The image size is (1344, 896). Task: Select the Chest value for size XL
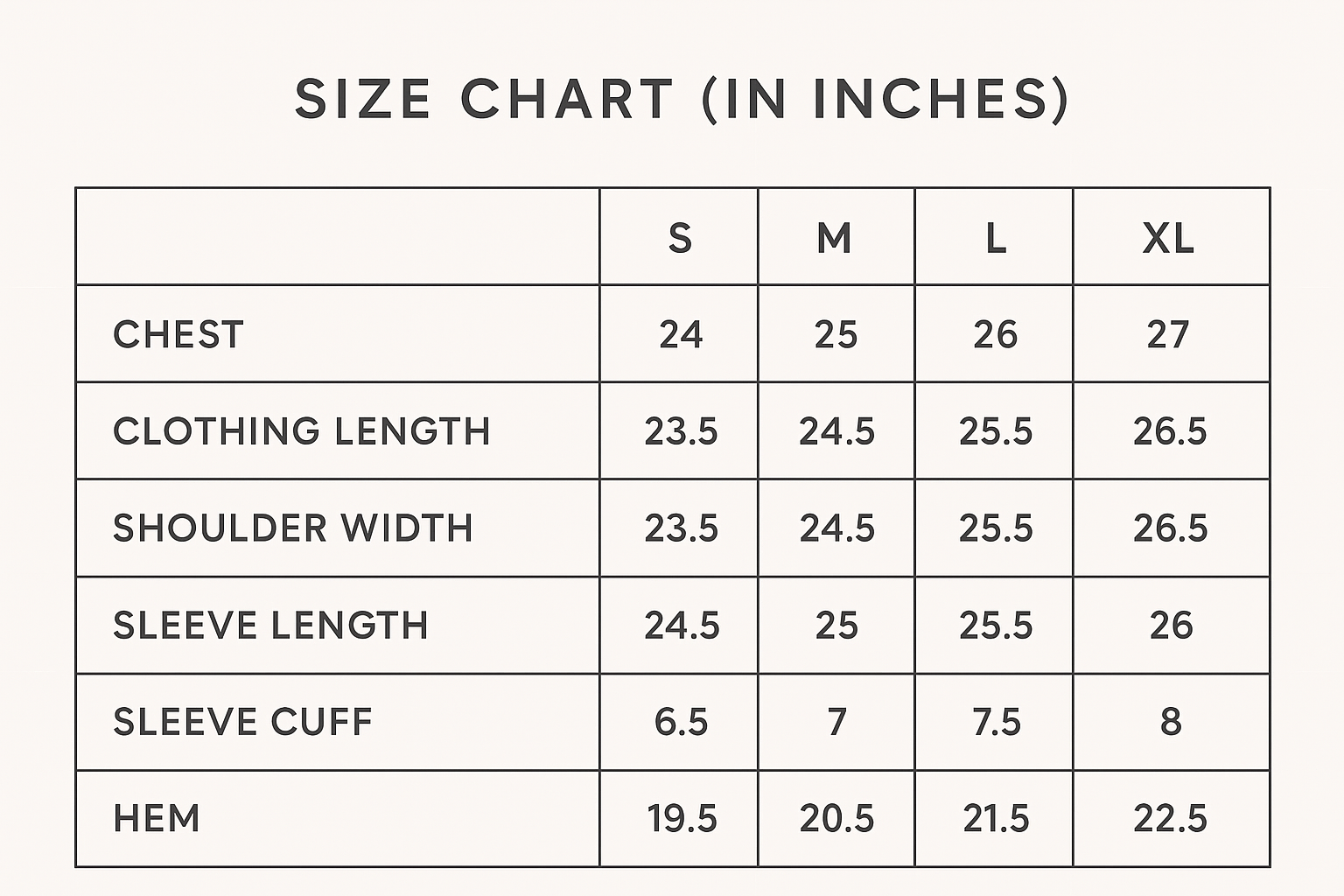(1169, 335)
